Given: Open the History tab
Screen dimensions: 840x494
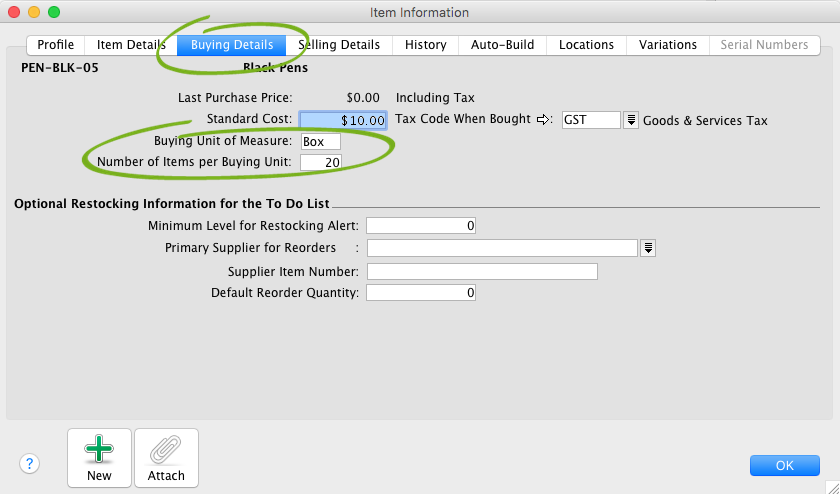Looking at the screenshot, I should (425, 45).
